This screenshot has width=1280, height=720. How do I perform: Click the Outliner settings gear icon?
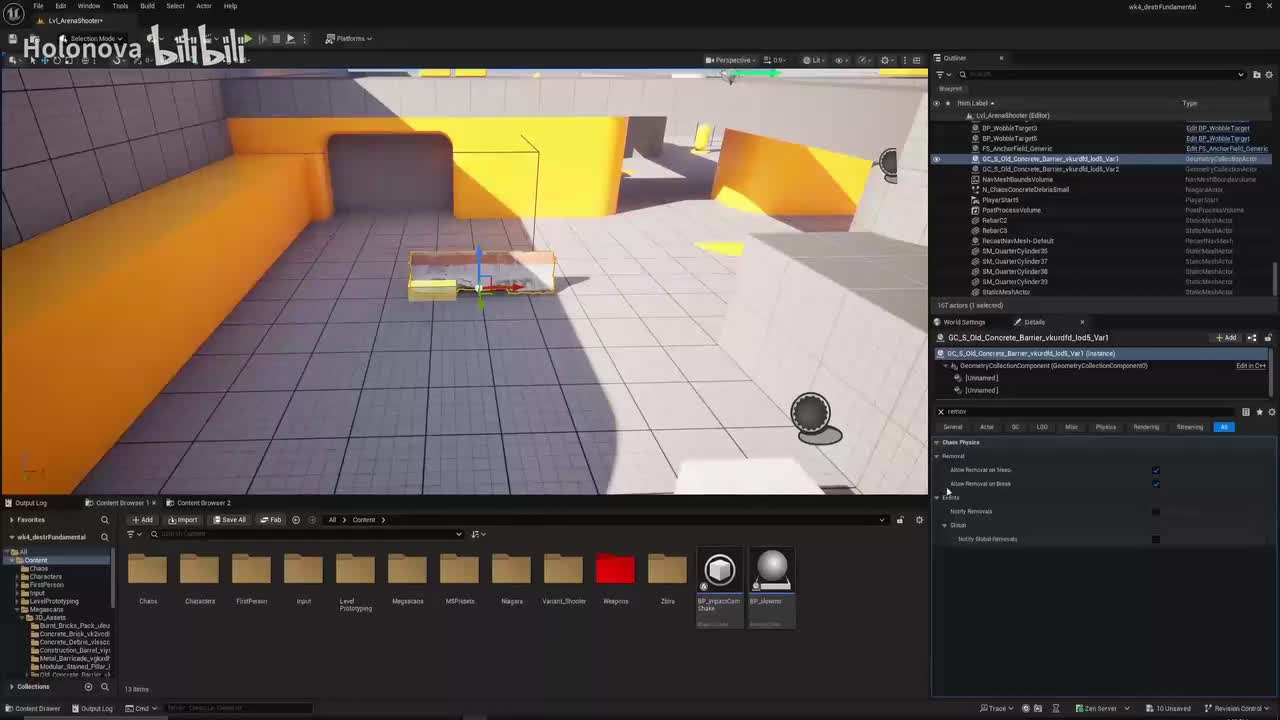[x=1269, y=74]
